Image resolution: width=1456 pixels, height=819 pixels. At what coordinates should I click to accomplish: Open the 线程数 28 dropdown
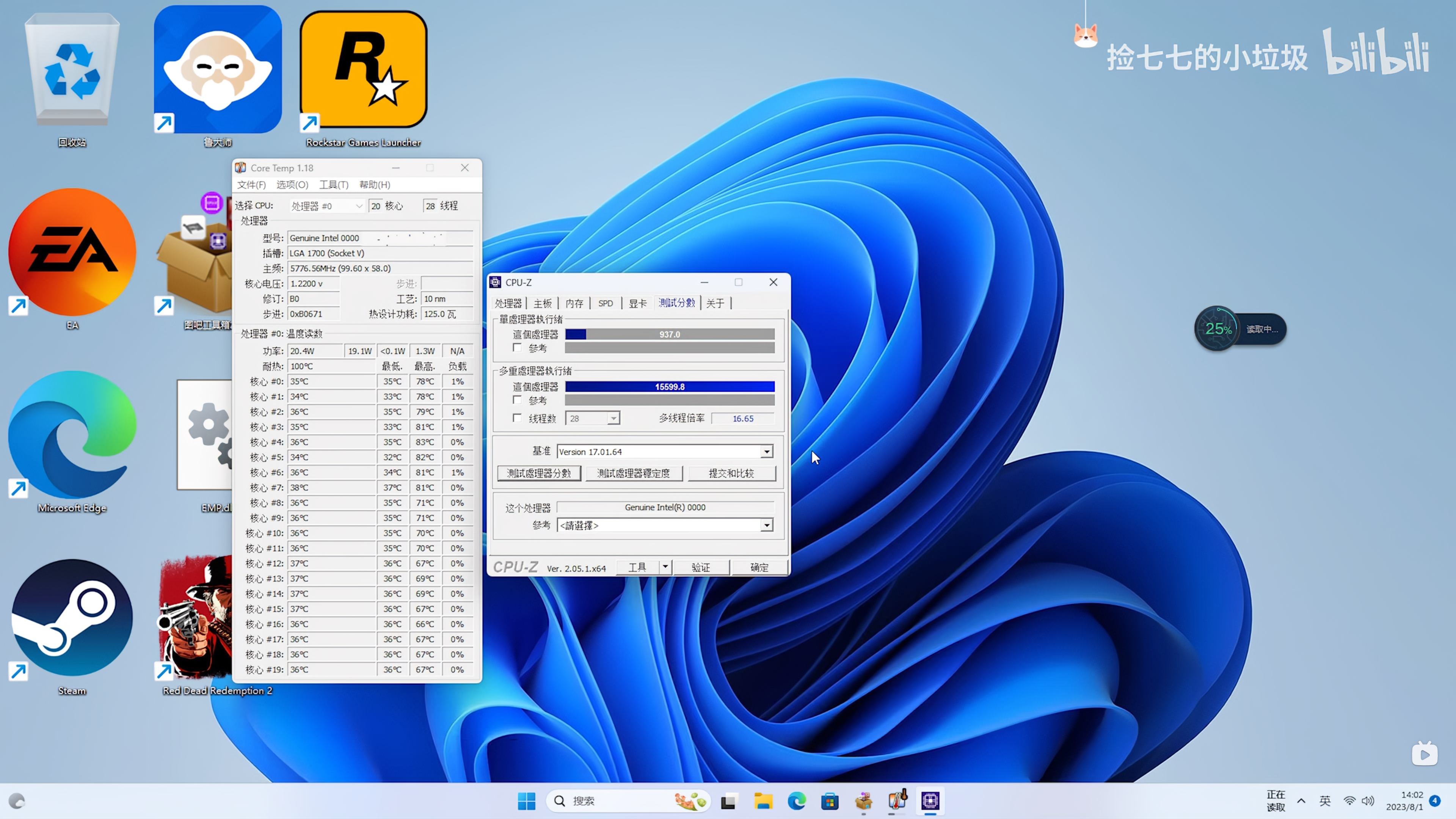(x=592, y=418)
